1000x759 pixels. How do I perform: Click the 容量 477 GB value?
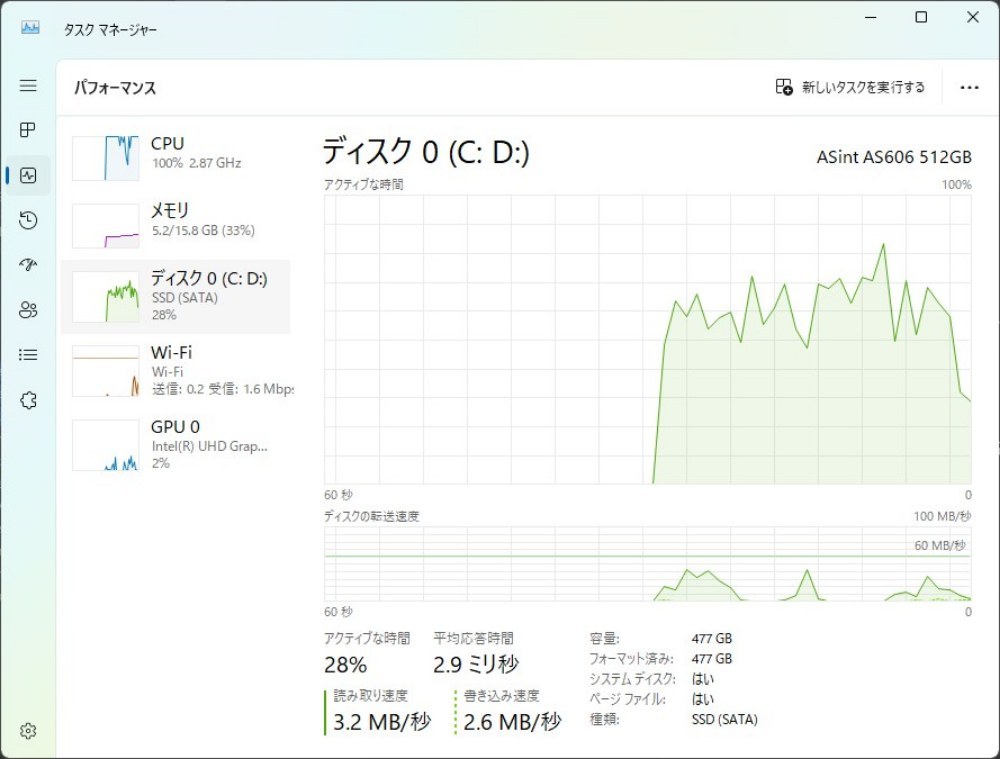(x=712, y=638)
